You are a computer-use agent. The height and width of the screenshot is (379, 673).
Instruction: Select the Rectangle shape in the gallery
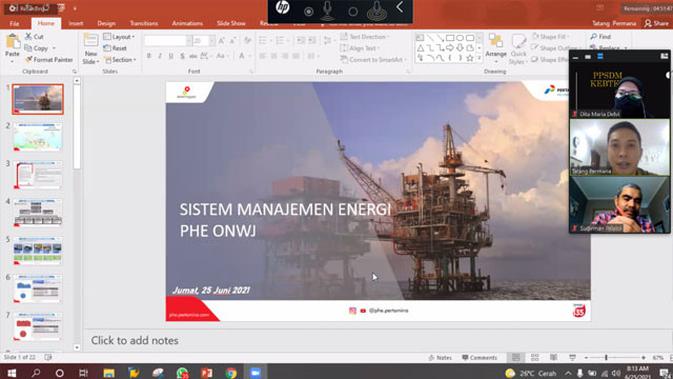[x=450, y=38]
